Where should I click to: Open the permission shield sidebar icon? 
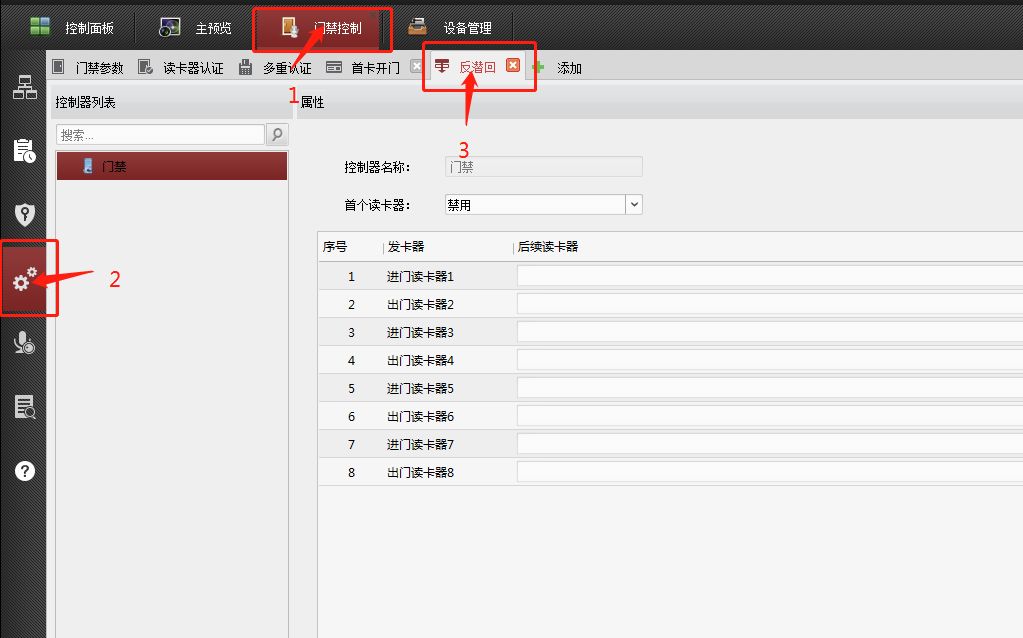pyautogui.click(x=24, y=215)
